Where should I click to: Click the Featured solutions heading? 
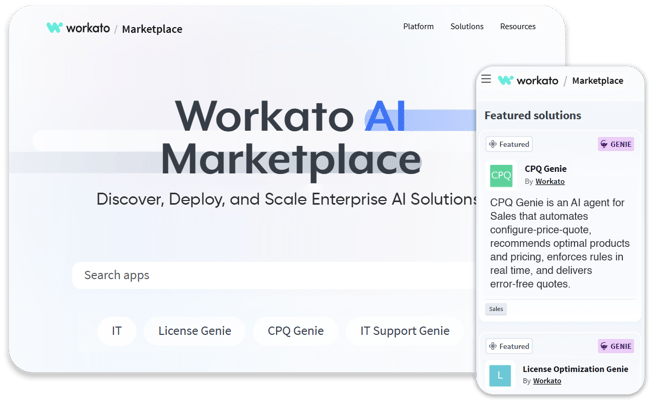pyautogui.click(x=533, y=115)
